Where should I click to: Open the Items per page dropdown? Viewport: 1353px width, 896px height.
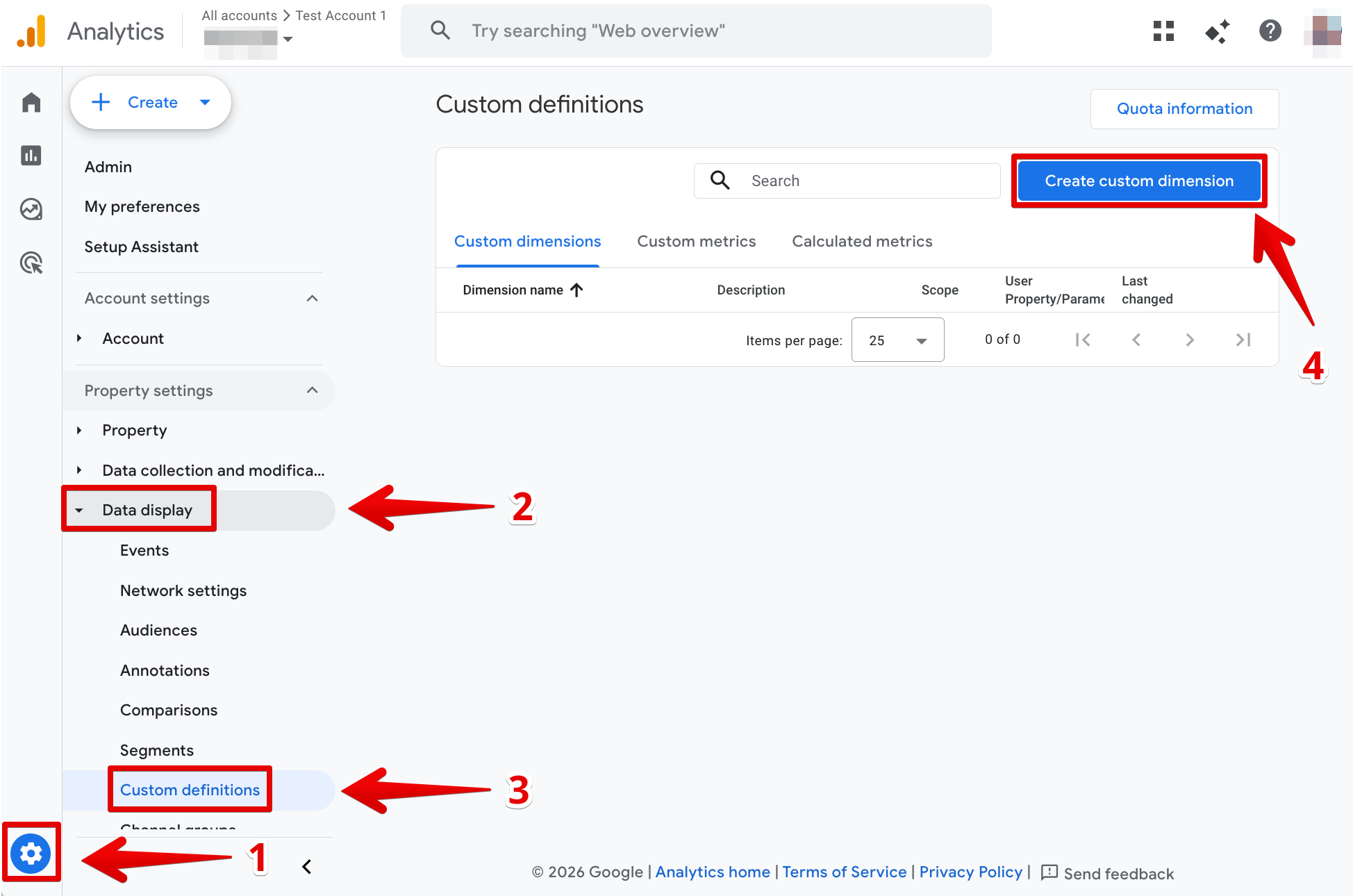click(897, 340)
